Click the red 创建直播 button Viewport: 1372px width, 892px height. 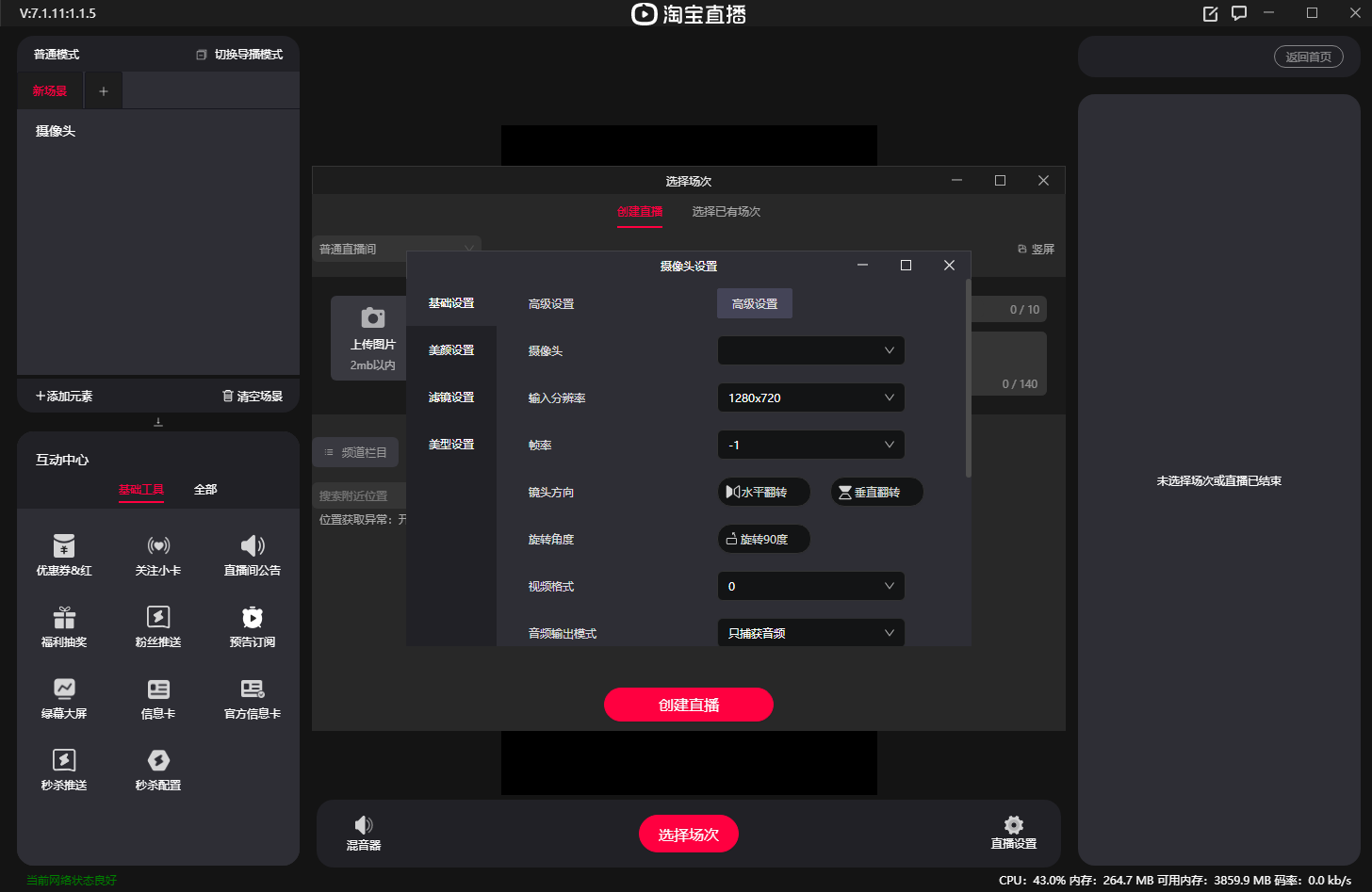(689, 705)
